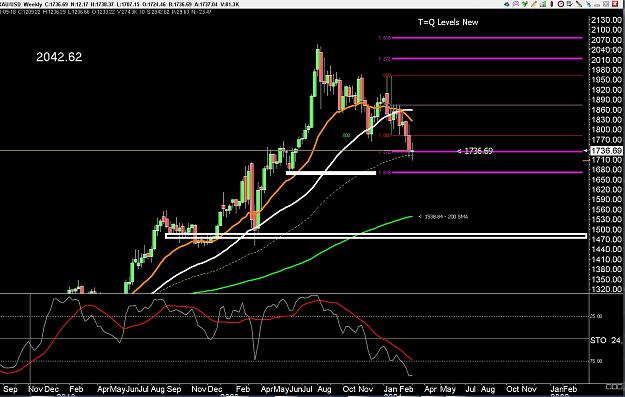The width and height of the screenshot is (625, 397).
Task: Click the 1860.00 price axis label
Action: click(607, 110)
